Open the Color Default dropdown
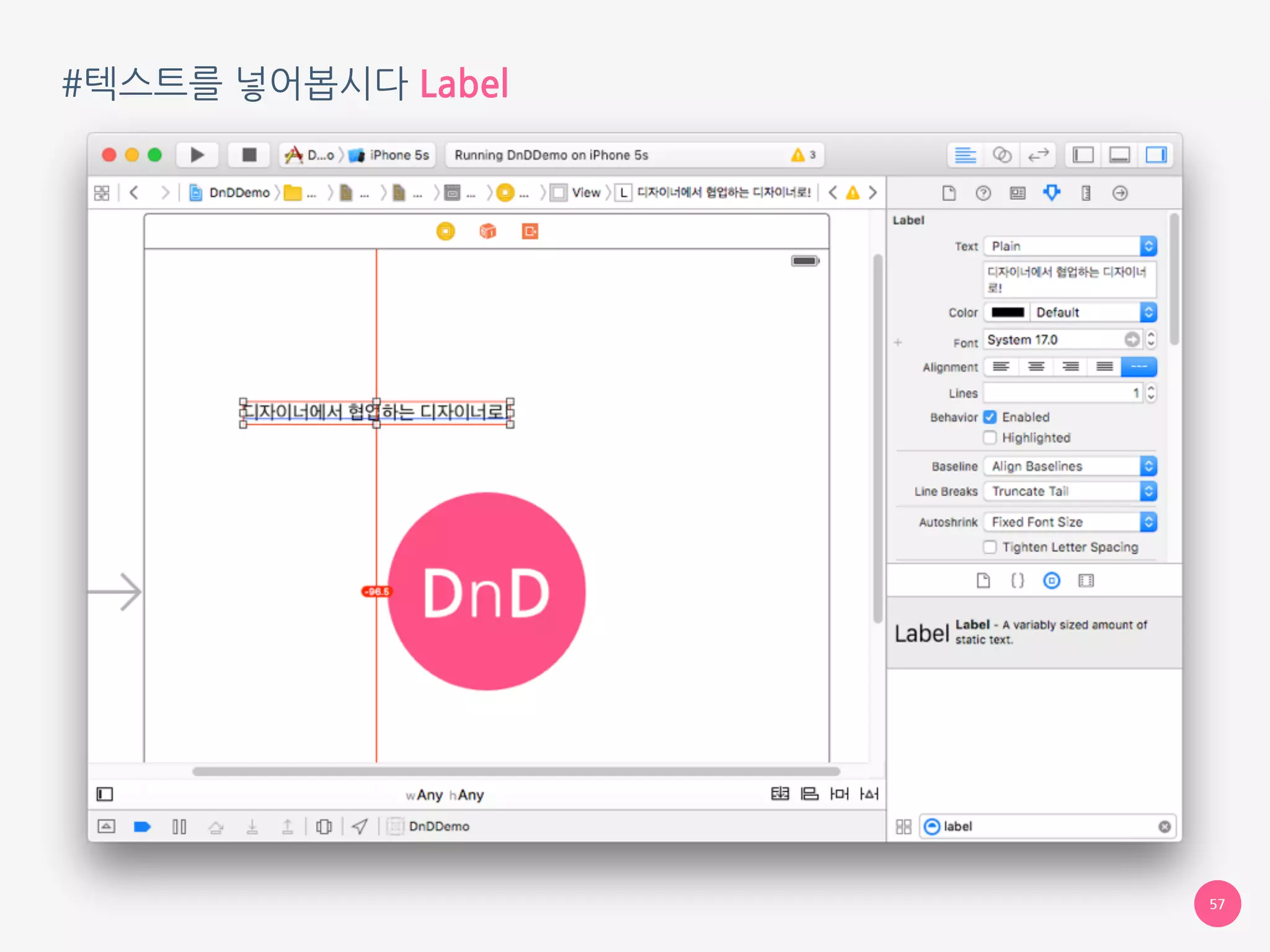 (x=1093, y=312)
